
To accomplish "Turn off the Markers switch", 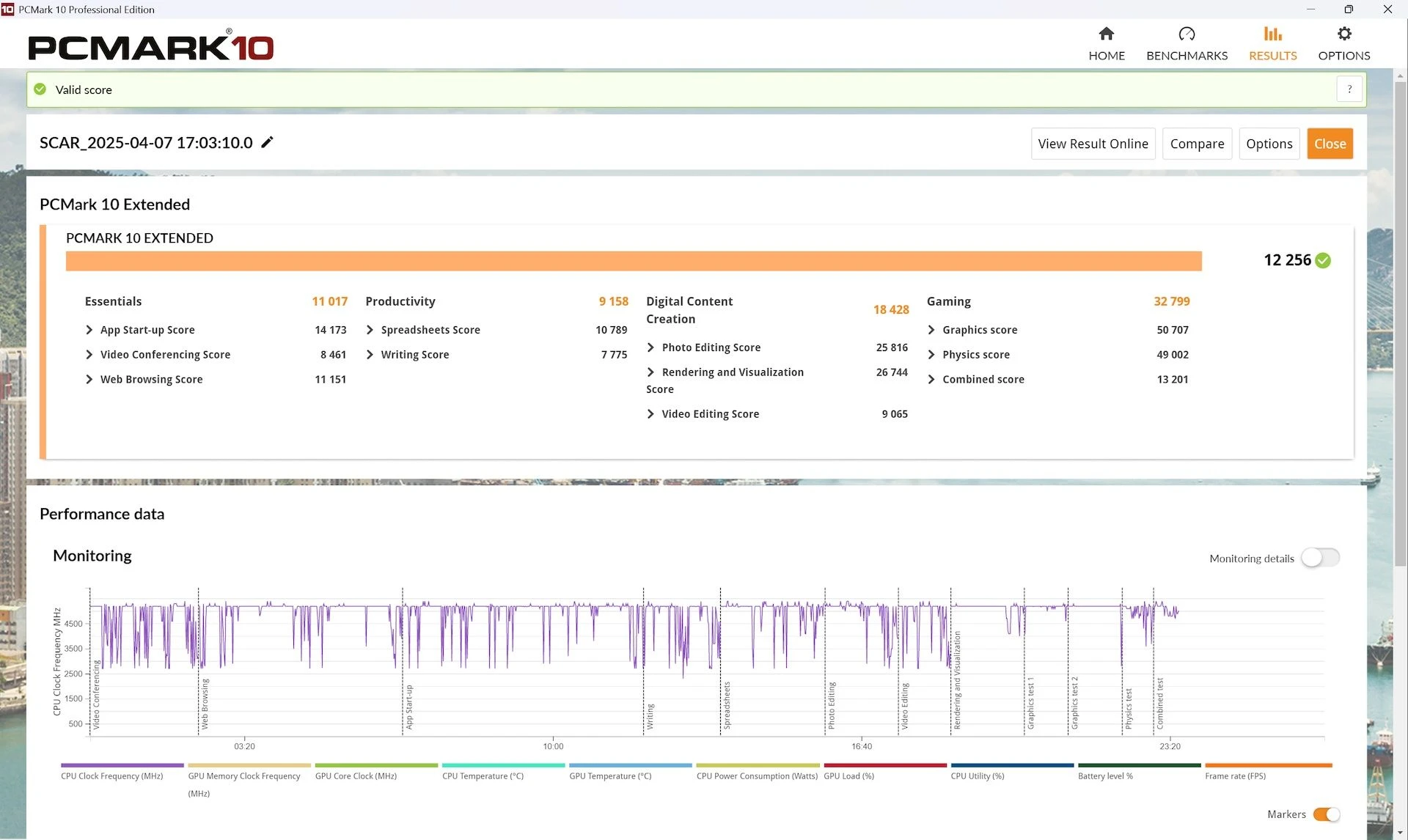I will tap(1327, 814).
